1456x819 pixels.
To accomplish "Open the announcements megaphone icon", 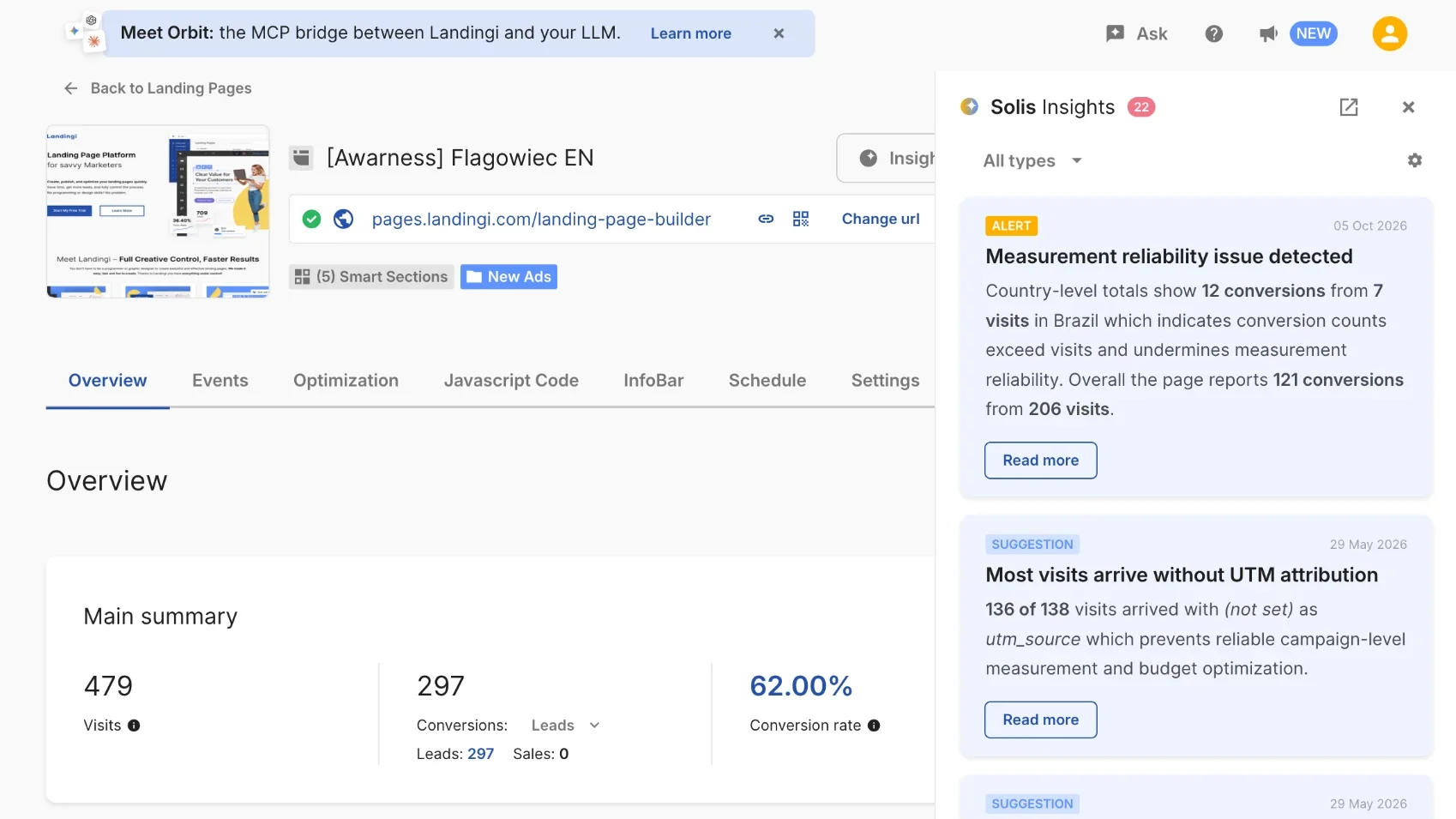I will 1268,33.
